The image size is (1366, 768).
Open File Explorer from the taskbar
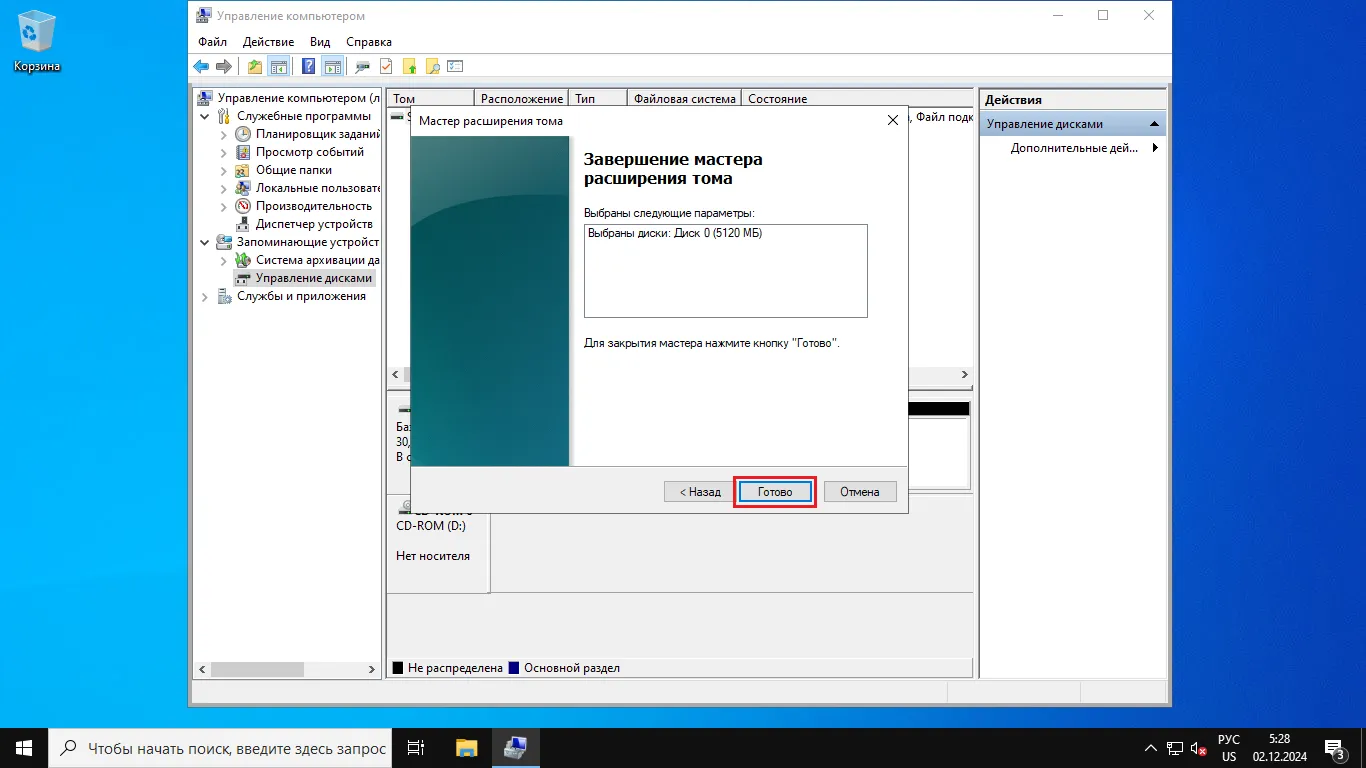click(x=466, y=748)
